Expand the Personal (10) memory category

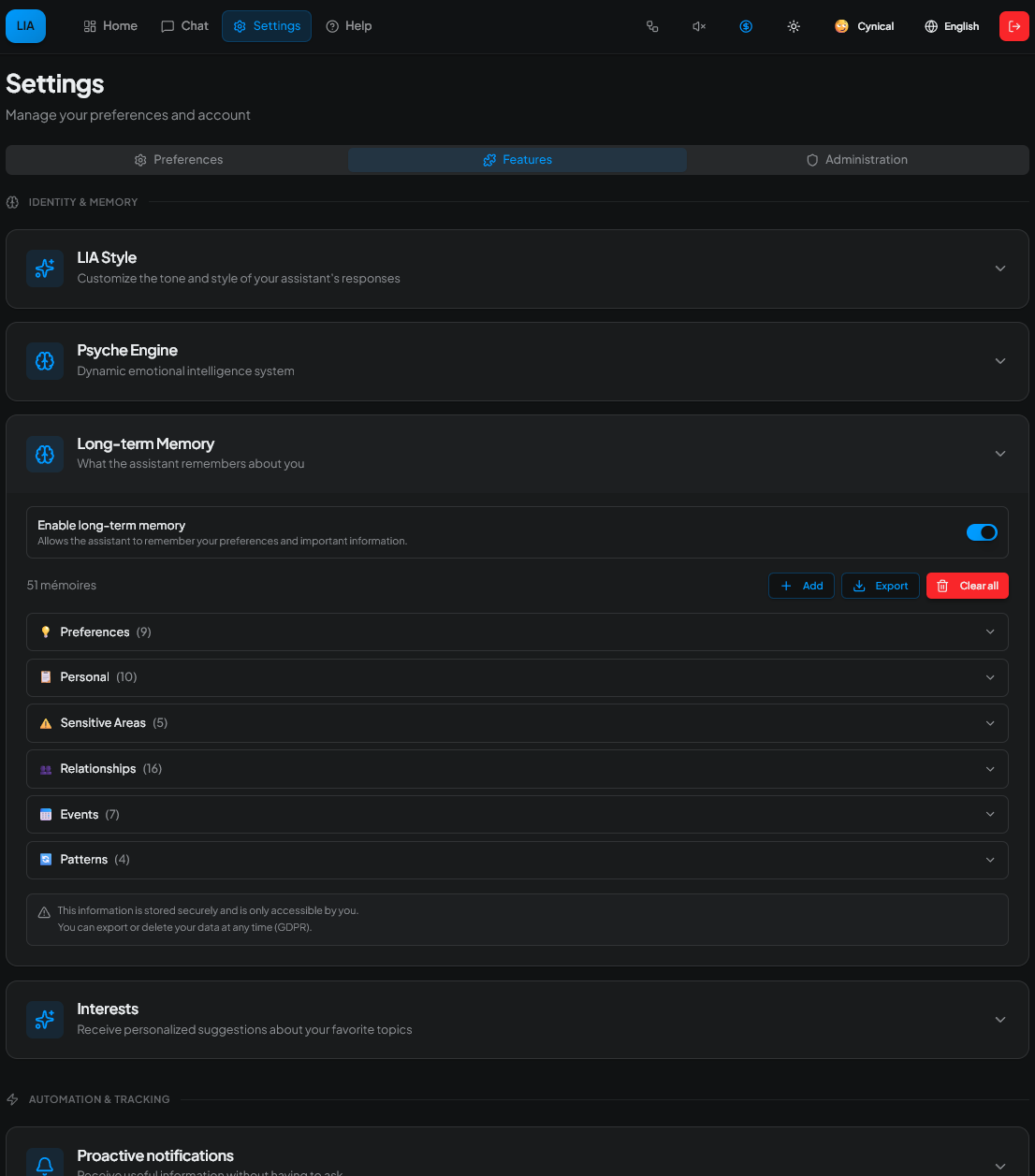(x=517, y=677)
